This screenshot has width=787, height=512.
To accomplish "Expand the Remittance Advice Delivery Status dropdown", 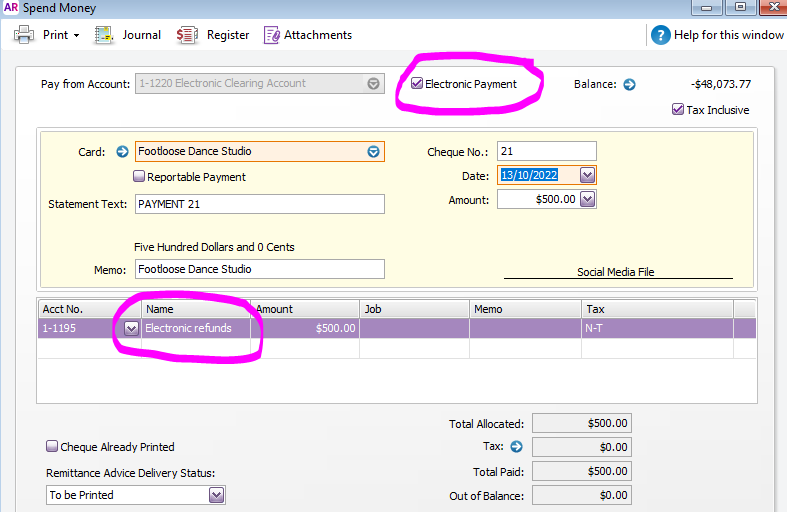I will (x=216, y=495).
